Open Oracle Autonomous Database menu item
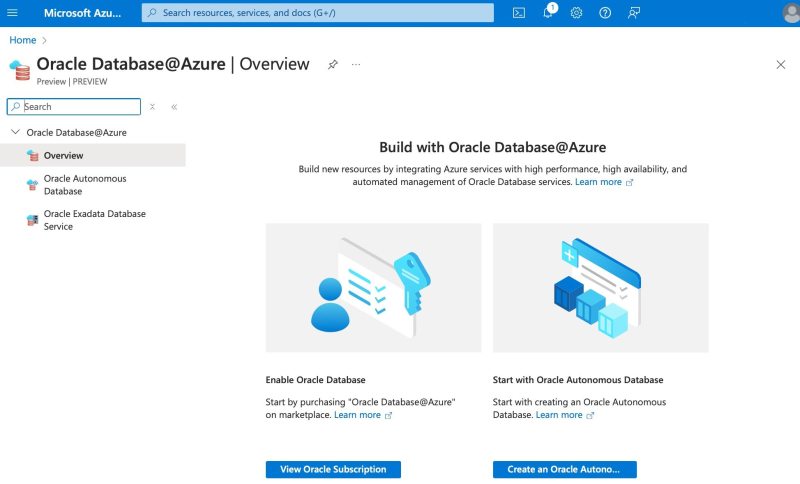The width and height of the screenshot is (800, 484). tap(93, 185)
